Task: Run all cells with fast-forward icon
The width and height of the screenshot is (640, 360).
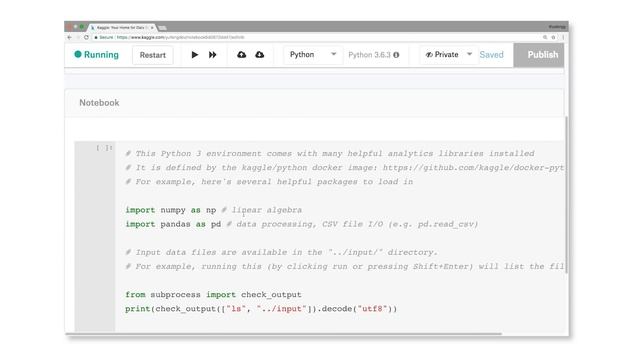Action: coord(213,55)
